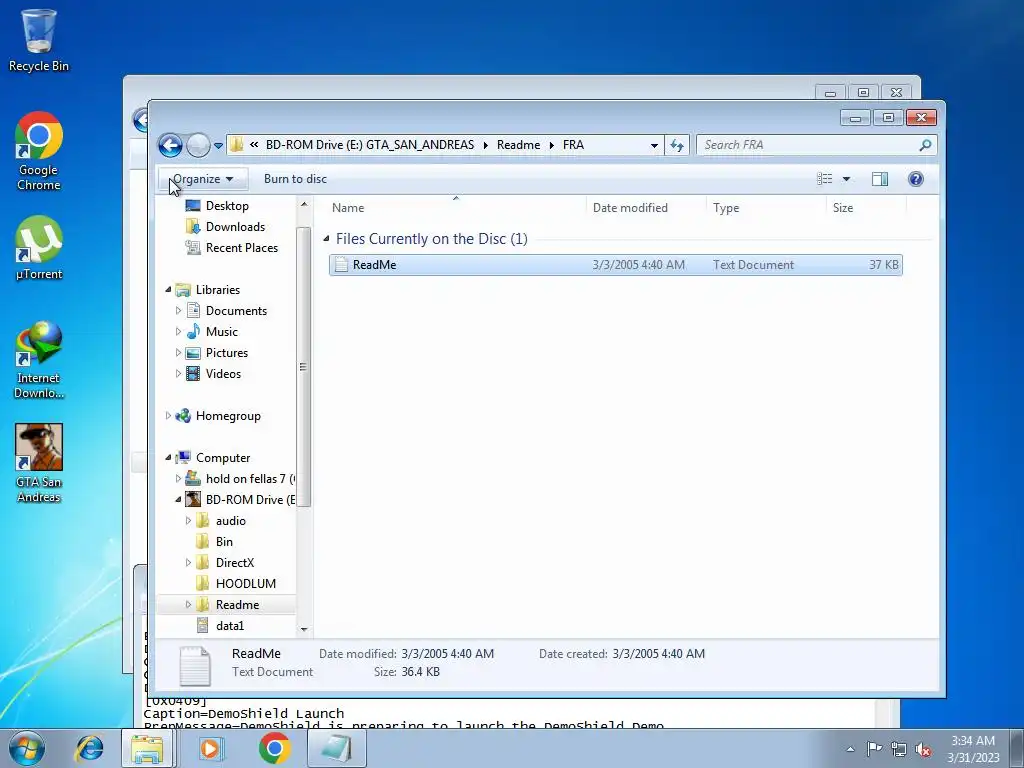Viewport: 1024px width, 768px height.
Task: Select the µTorrent desktop shortcut
Action: pos(39,248)
